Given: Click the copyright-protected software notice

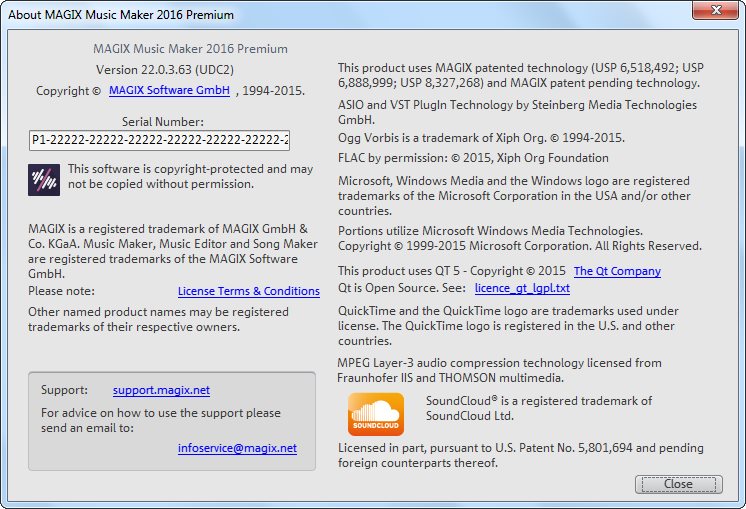Looking at the screenshot, I should coord(190,176).
